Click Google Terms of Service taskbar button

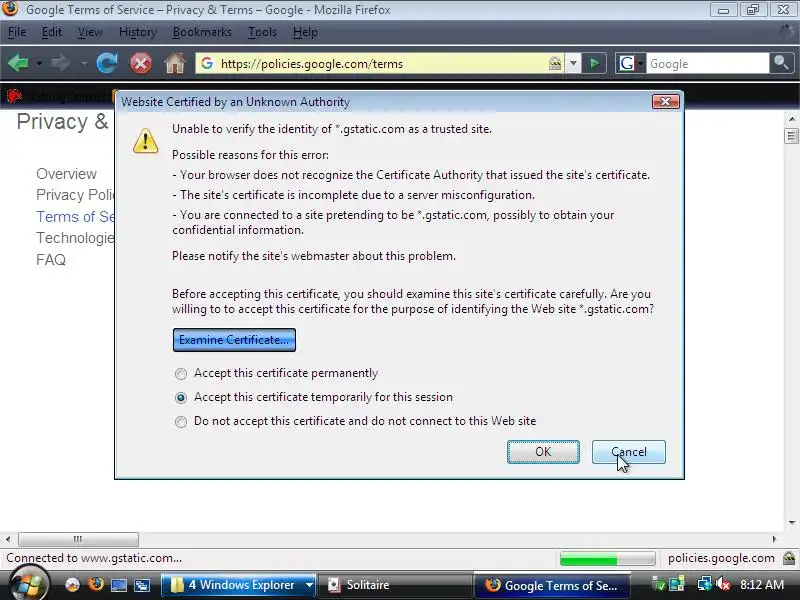[x=552, y=585]
